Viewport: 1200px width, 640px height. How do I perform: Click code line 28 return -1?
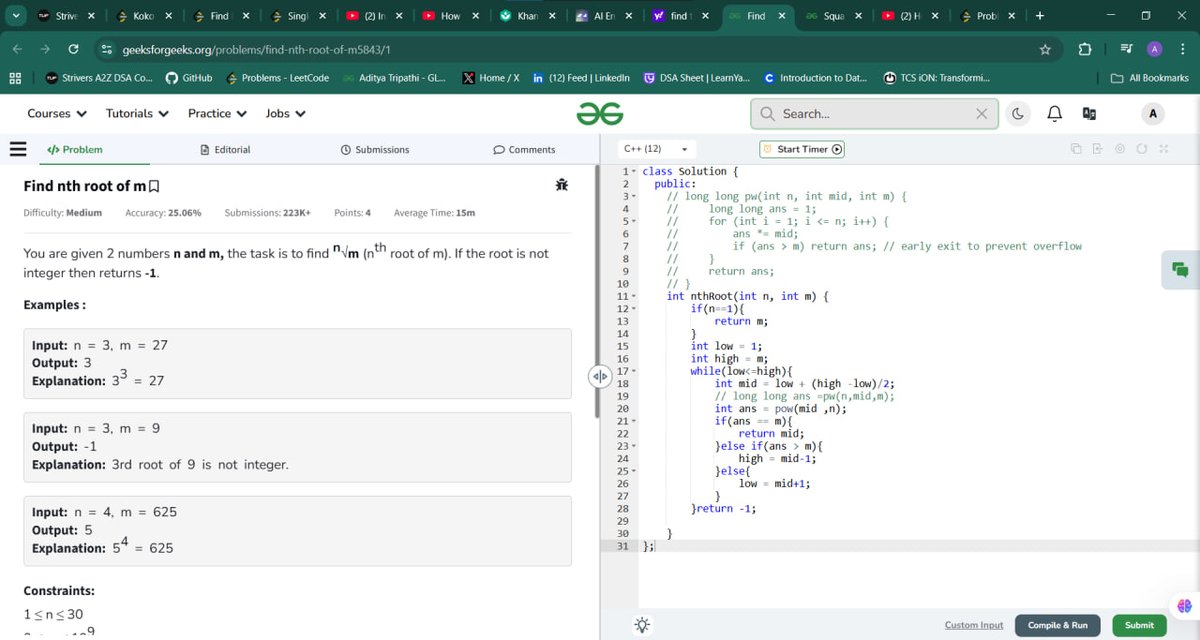pos(723,508)
